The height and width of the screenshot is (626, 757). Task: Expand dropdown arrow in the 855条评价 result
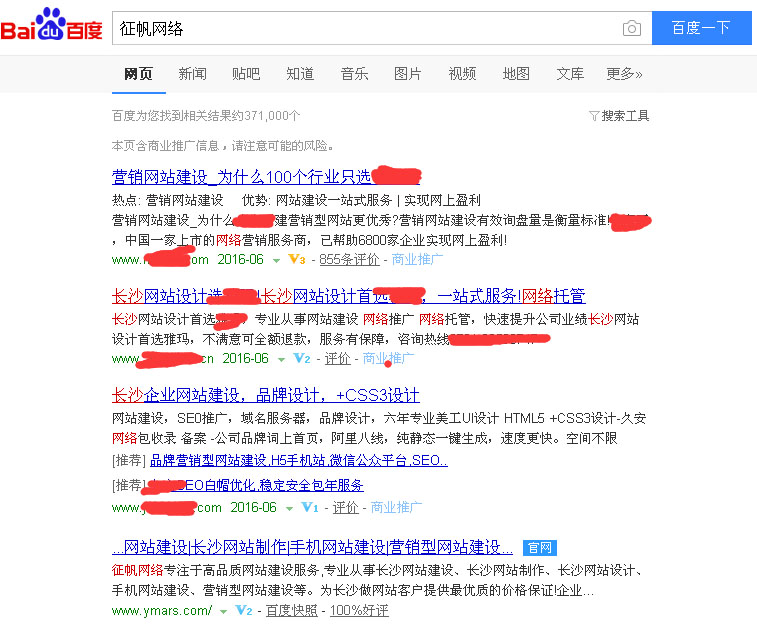[276, 261]
